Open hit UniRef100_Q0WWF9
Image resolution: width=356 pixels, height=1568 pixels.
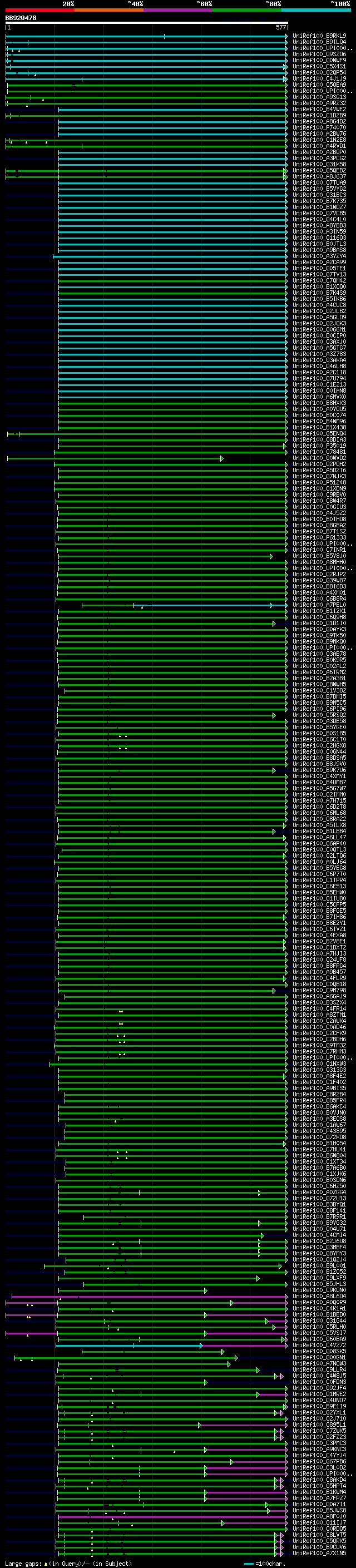tap(319, 60)
